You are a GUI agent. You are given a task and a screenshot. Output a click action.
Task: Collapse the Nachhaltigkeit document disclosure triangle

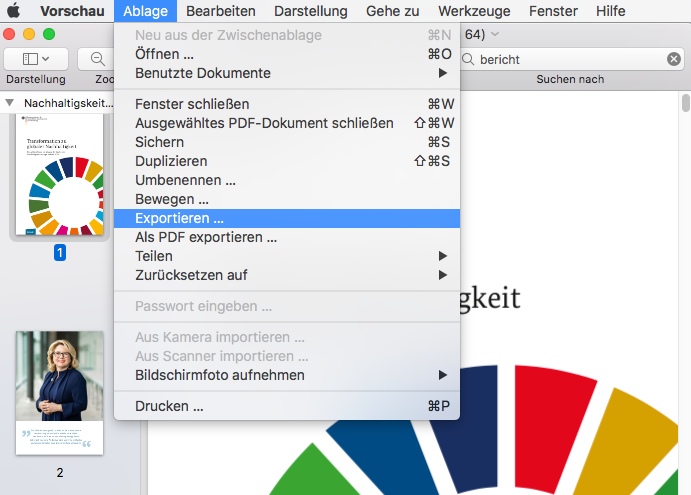(x=10, y=103)
